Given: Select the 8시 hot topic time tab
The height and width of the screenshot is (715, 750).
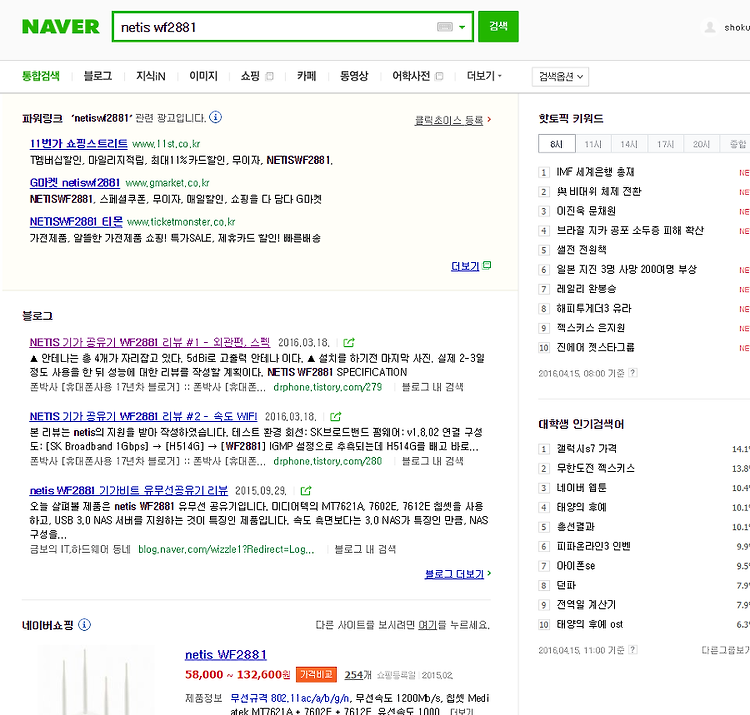Looking at the screenshot, I should 556,144.
